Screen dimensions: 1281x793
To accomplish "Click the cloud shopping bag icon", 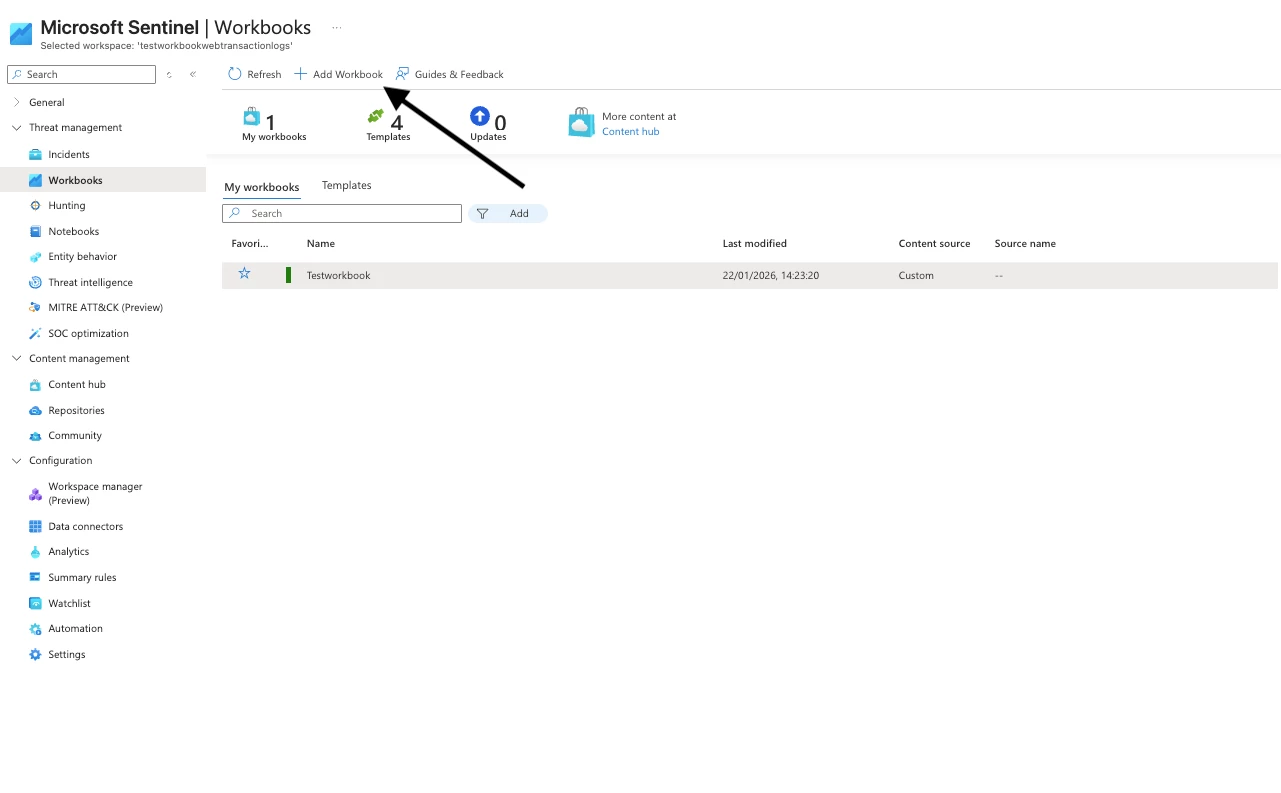I will [x=581, y=123].
